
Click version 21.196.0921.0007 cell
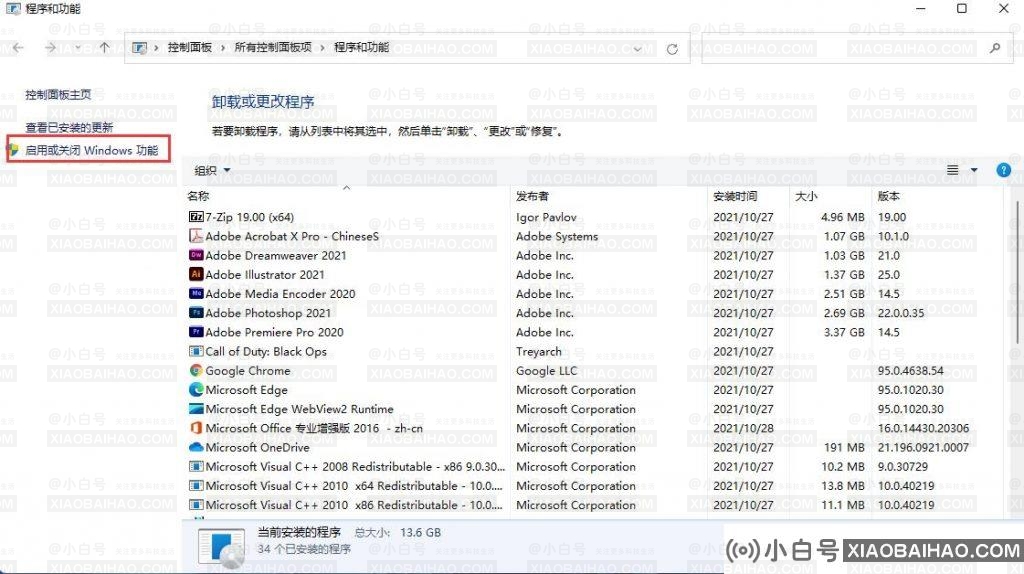point(923,447)
